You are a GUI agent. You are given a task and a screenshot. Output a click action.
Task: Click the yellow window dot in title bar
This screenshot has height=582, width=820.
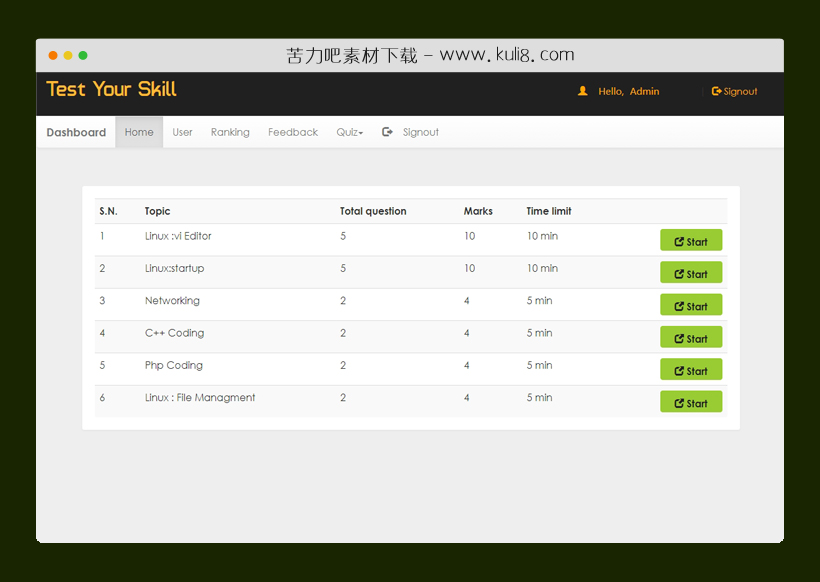pos(68,55)
